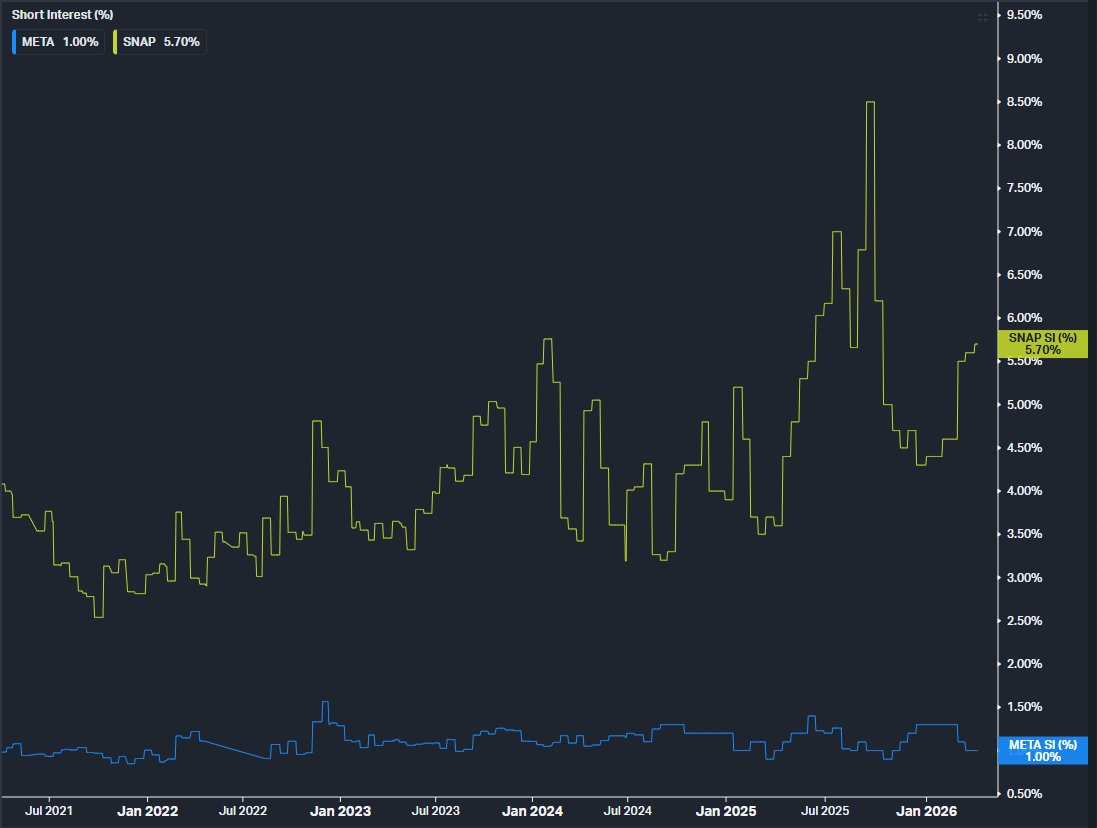Click the 'Jan 2025' date axis label

726,811
